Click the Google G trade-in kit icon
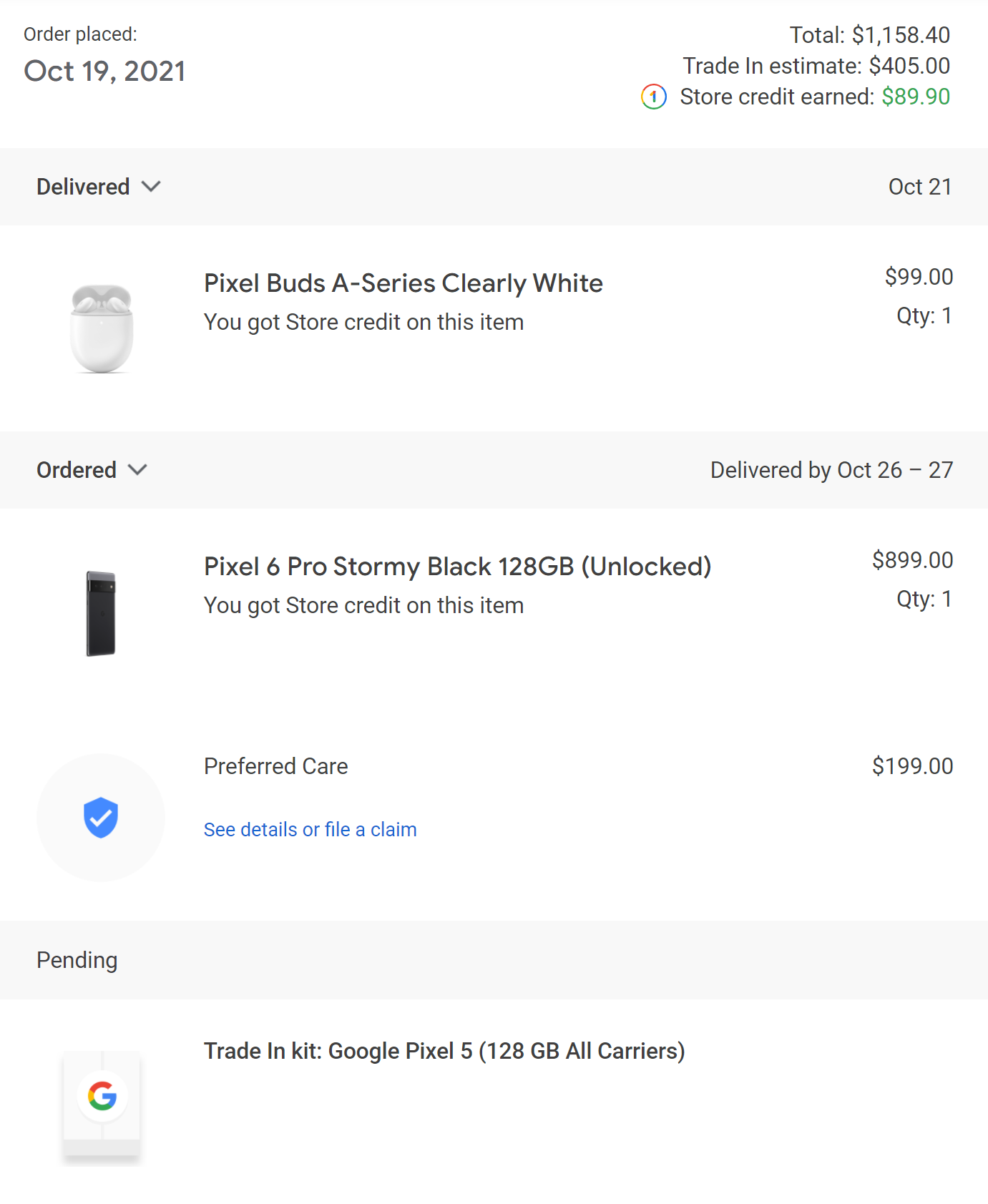The width and height of the screenshot is (988, 1204). point(102,1096)
